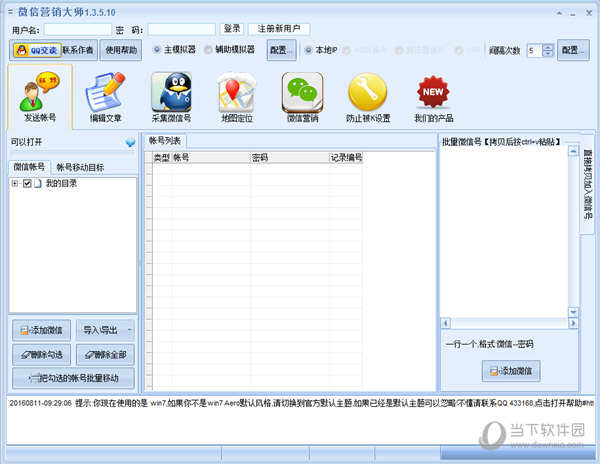Click 把勾选的帐号批量移动 button

pos(73,378)
